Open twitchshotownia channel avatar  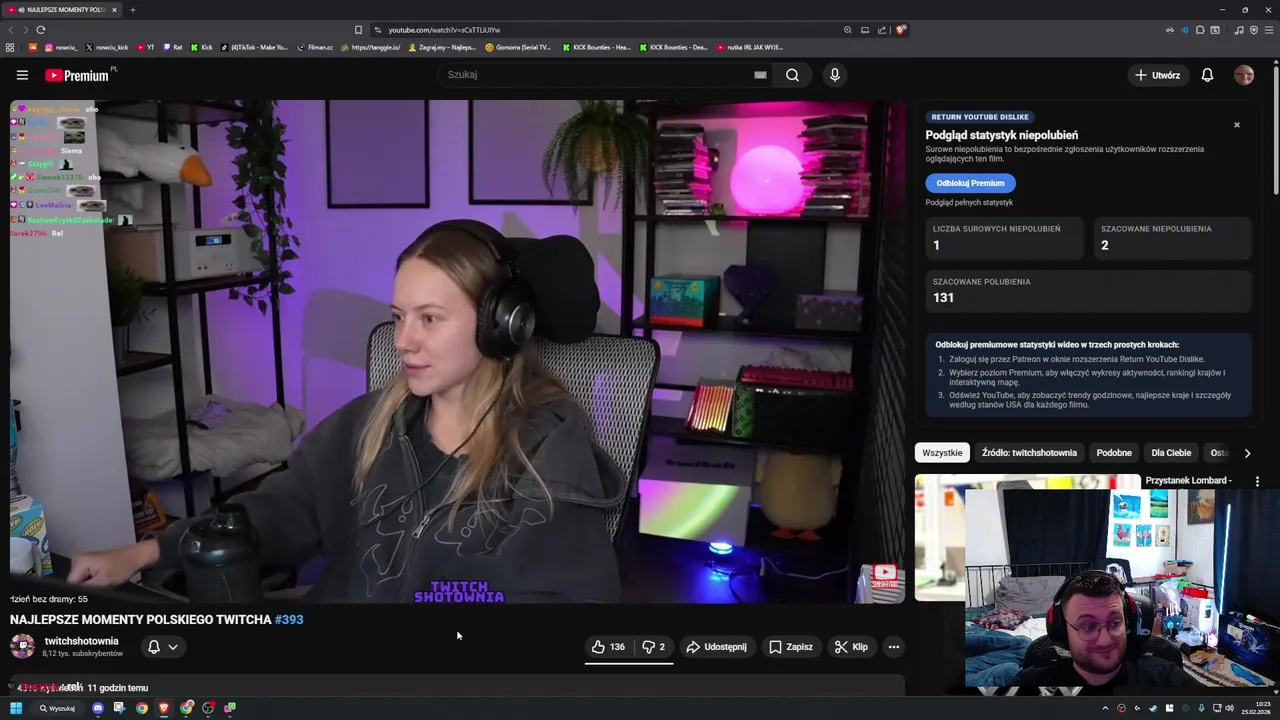[22, 646]
